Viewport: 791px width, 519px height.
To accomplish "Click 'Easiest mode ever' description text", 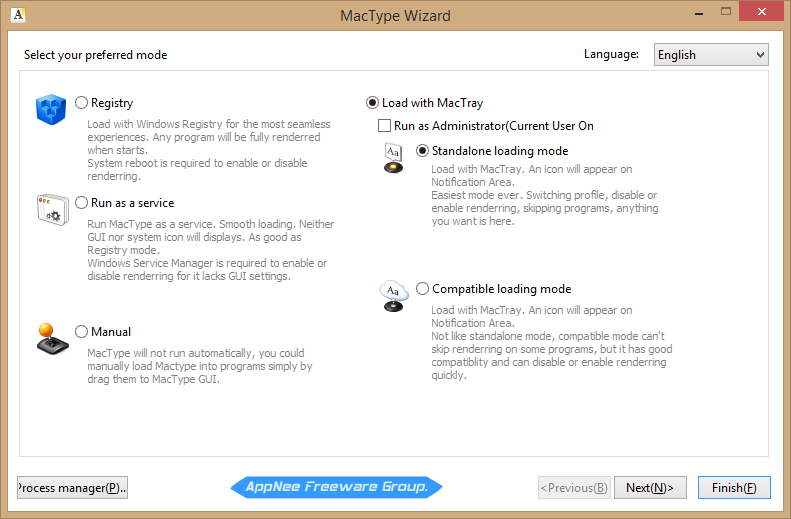I will (x=545, y=208).
